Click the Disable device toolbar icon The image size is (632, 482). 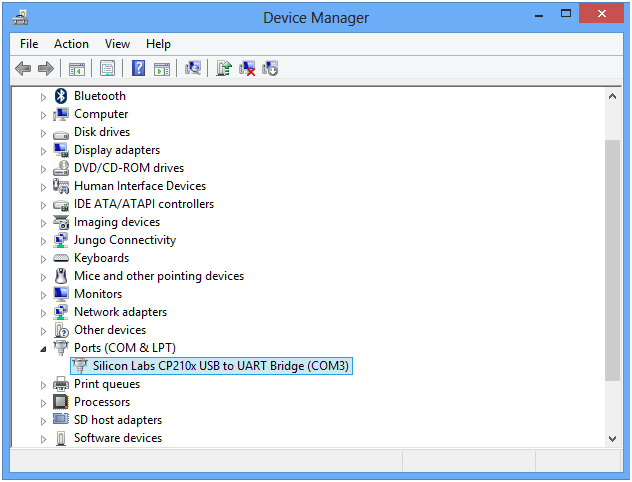pyautogui.click(x=269, y=68)
